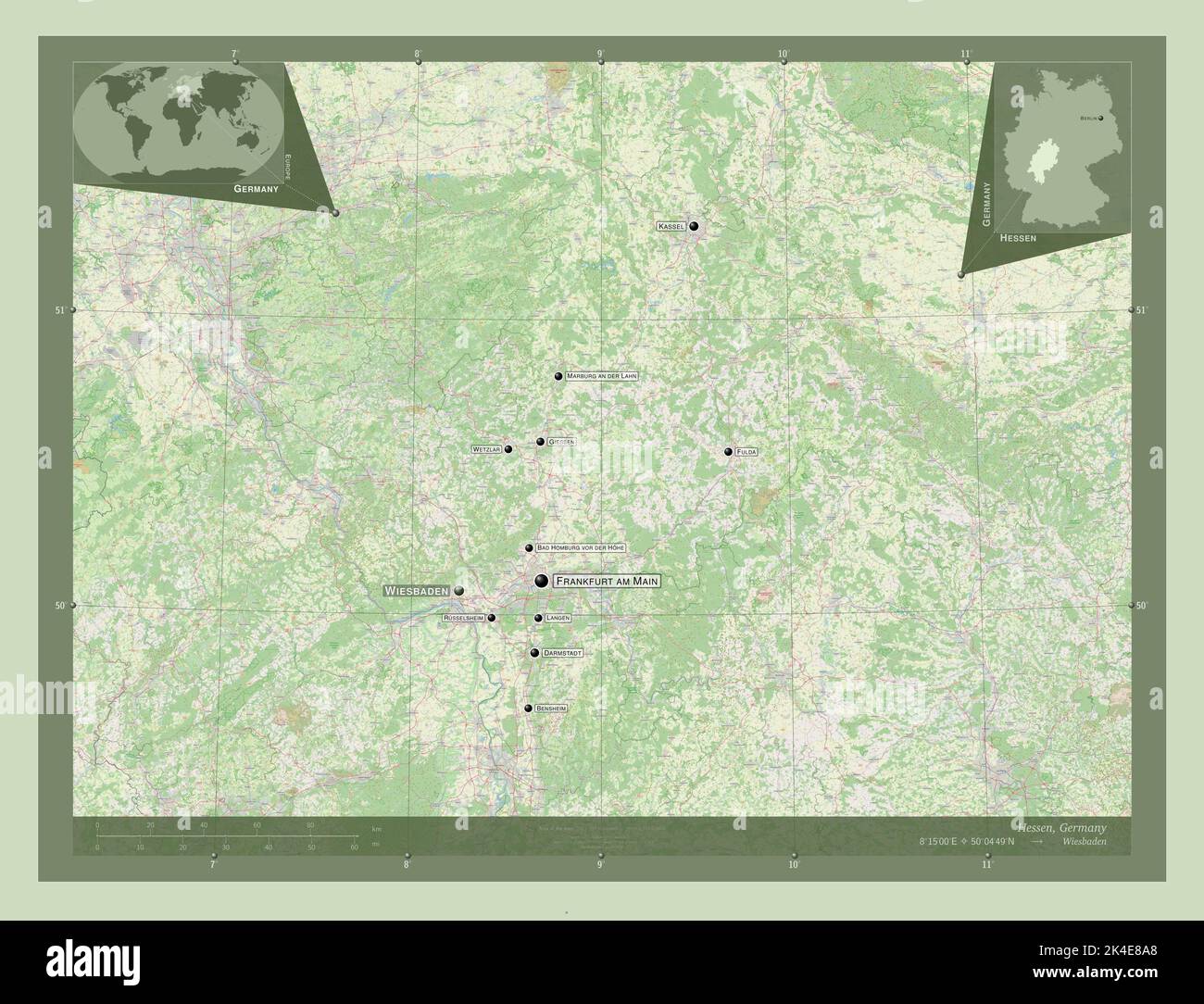This screenshot has height=1004, width=1204.
Task: Click the 'Hessen, Germany' title text
Action: click(1060, 826)
